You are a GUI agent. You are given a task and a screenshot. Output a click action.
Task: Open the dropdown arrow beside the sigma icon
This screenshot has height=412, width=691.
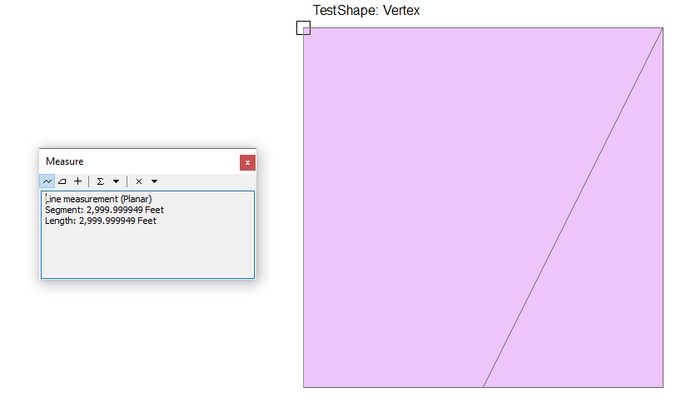tap(116, 181)
